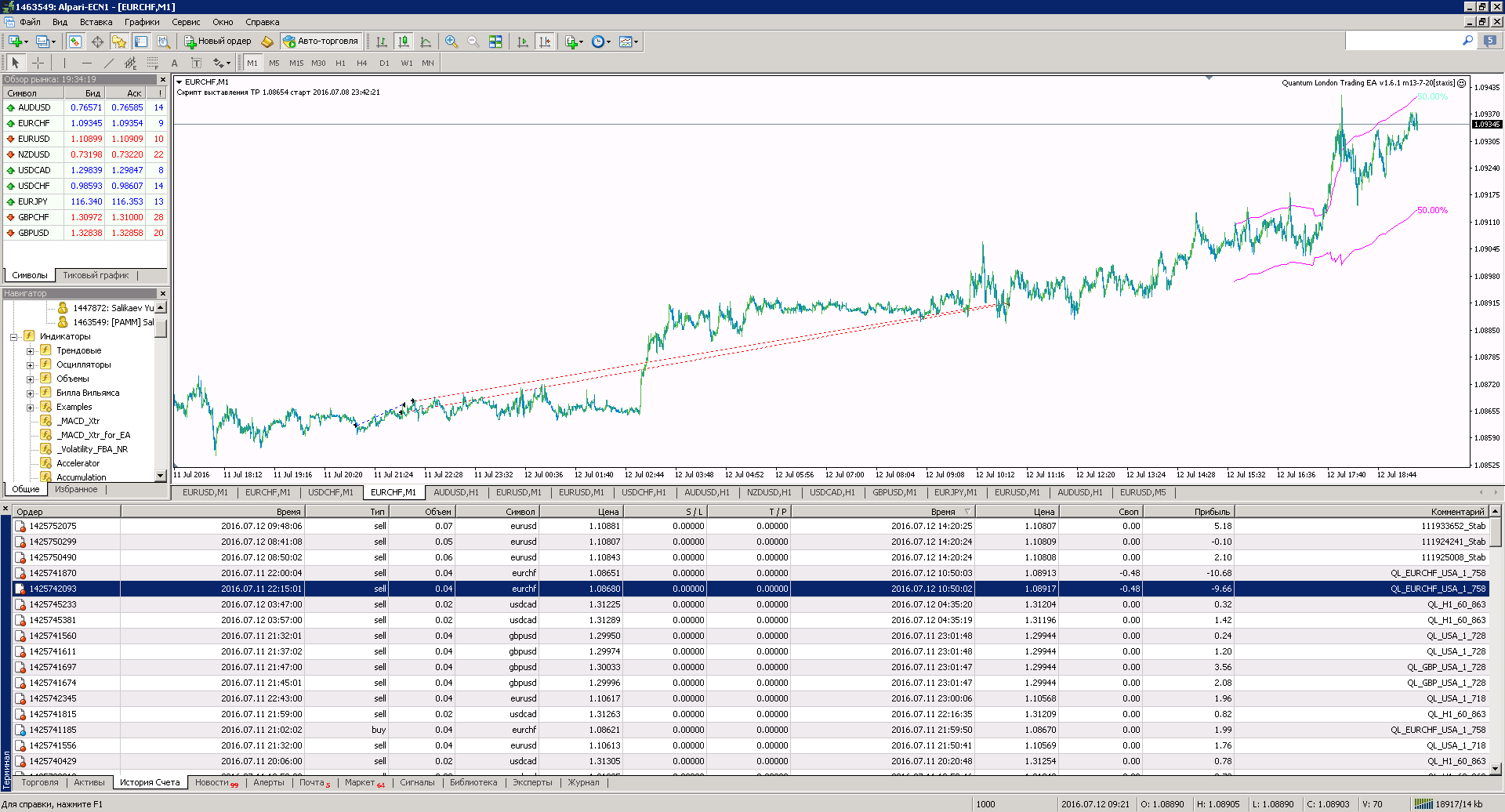
Task: Select the H4 timeframe button
Action: [x=361, y=63]
